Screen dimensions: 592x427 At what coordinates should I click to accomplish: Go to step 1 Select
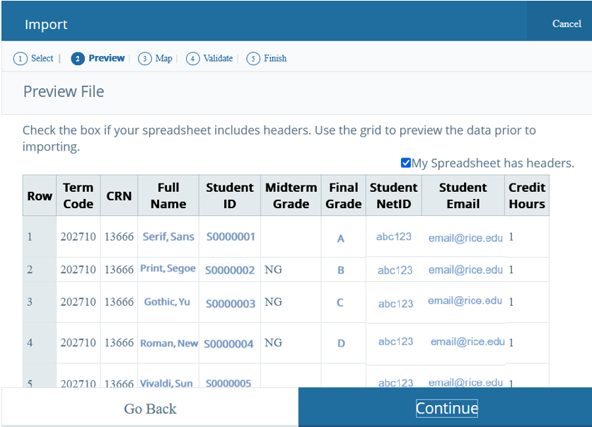click(33, 59)
